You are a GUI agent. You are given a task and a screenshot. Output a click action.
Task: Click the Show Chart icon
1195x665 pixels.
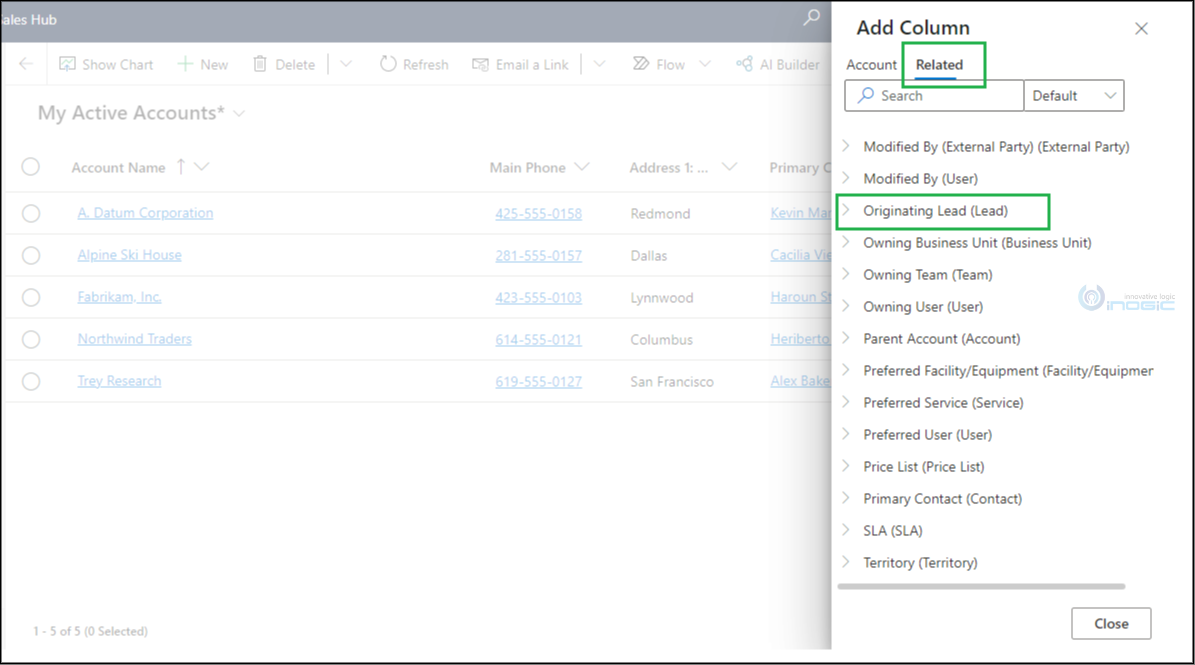(67, 64)
